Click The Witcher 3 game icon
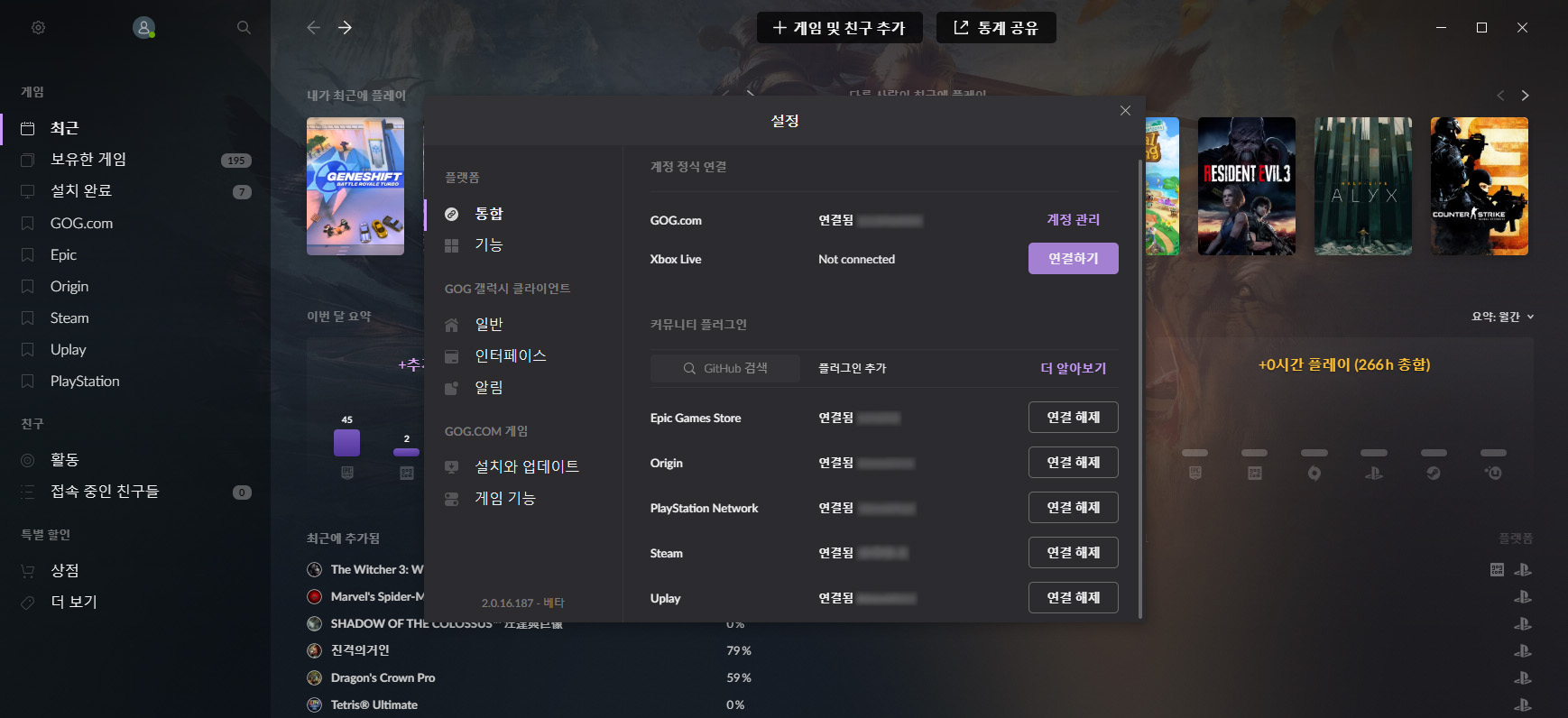1568x718 pixels. tap(315, 569)
